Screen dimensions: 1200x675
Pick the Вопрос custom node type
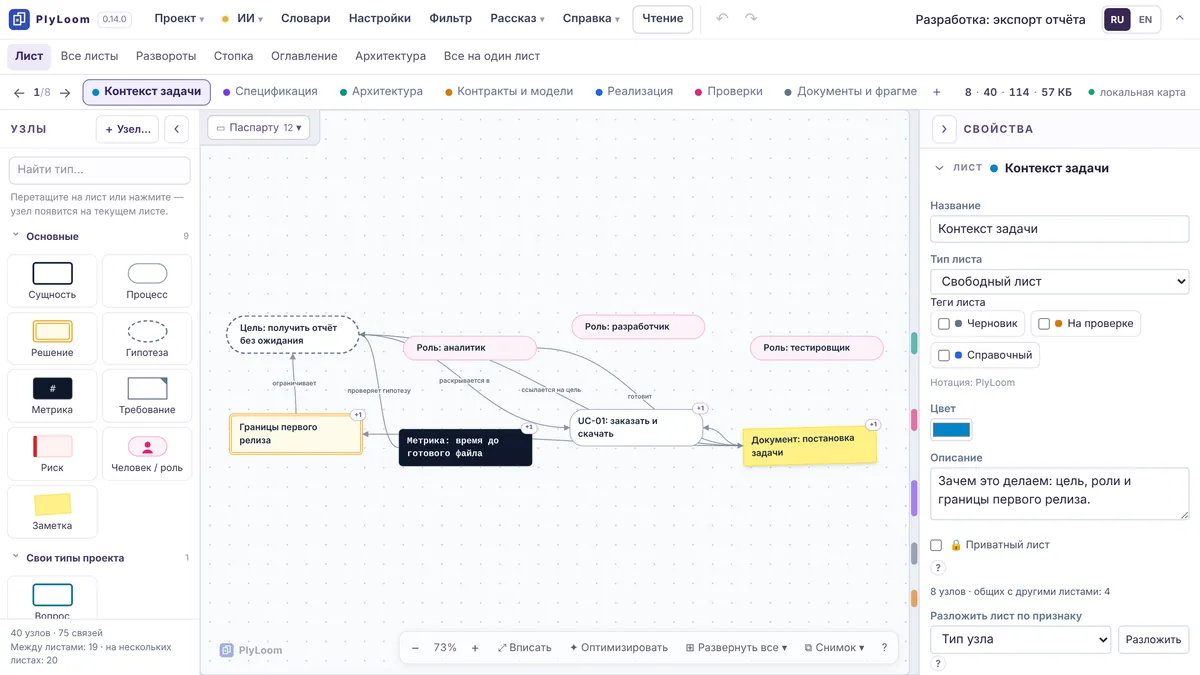coord(52,598)
